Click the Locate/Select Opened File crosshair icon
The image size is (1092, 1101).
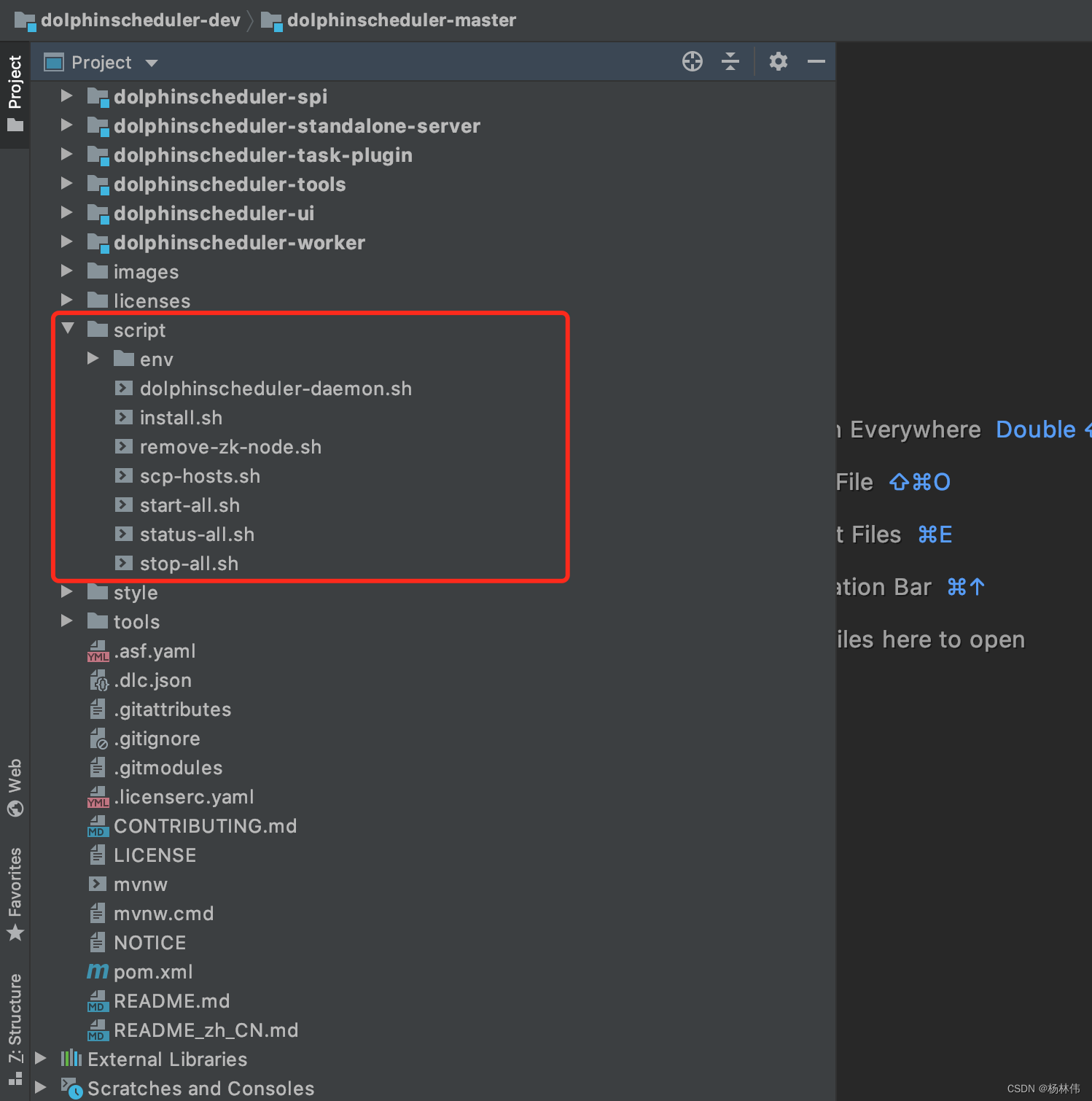click(693, 61)
